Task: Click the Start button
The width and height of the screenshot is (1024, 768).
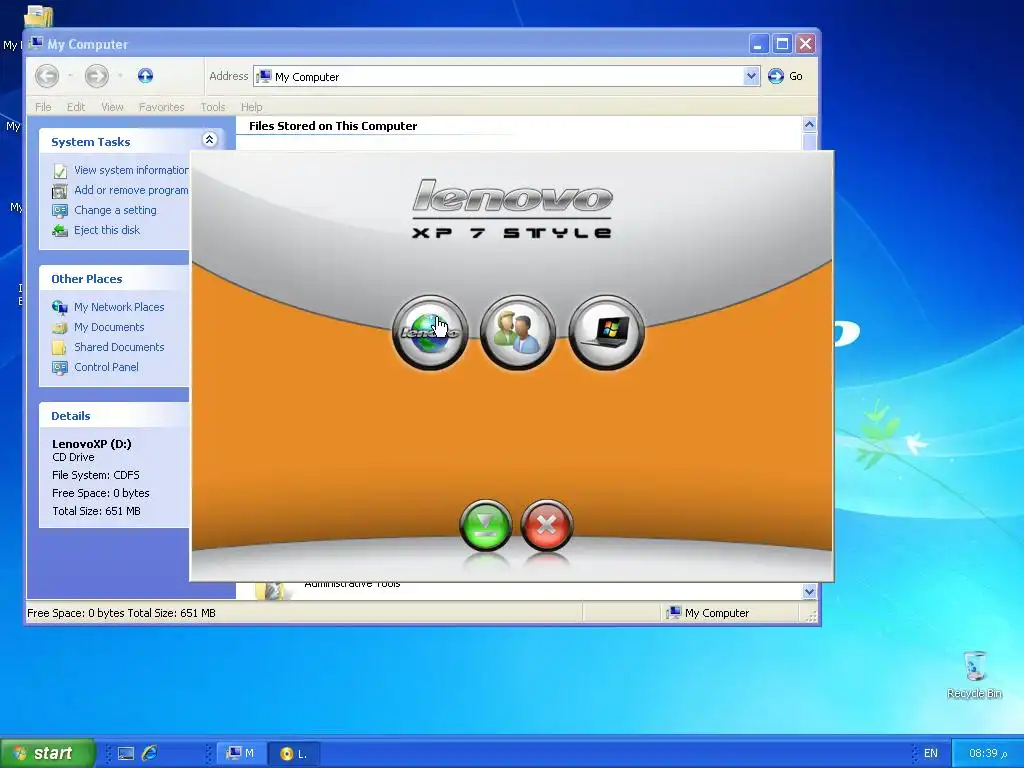Action: [47, 753]
